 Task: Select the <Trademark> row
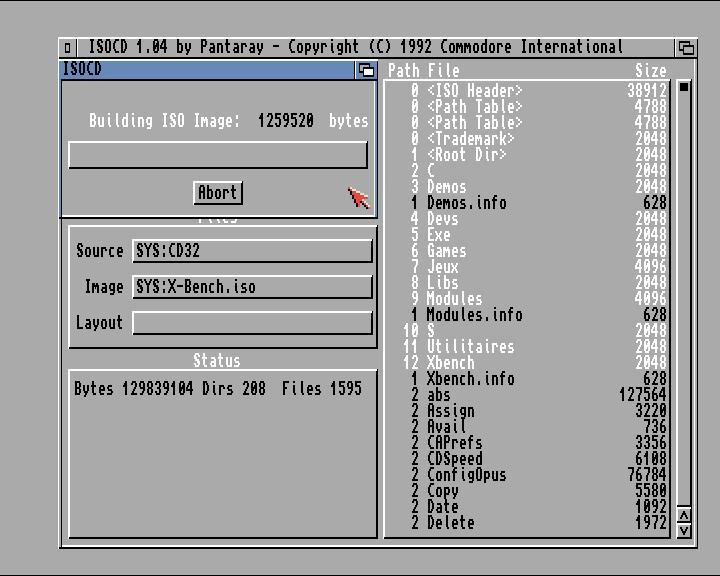527,138
